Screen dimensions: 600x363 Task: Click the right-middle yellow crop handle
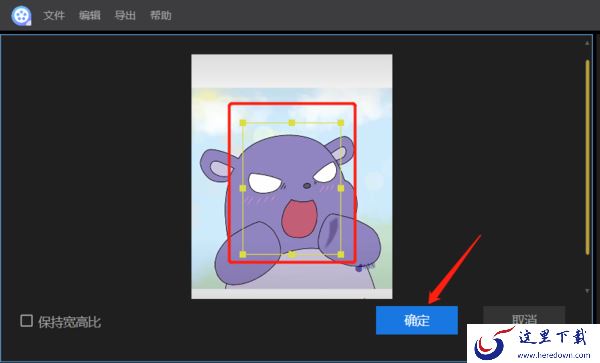(341, 188)
